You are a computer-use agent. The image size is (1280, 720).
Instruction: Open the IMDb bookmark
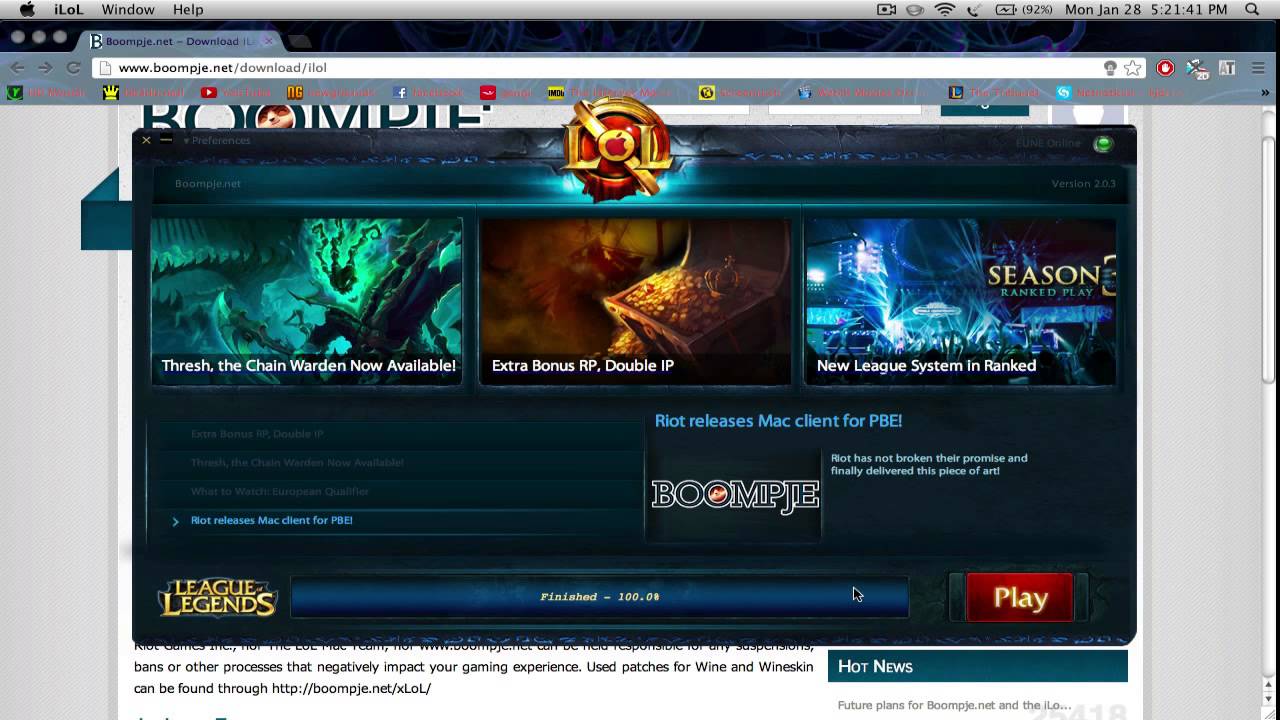point(610,93)
